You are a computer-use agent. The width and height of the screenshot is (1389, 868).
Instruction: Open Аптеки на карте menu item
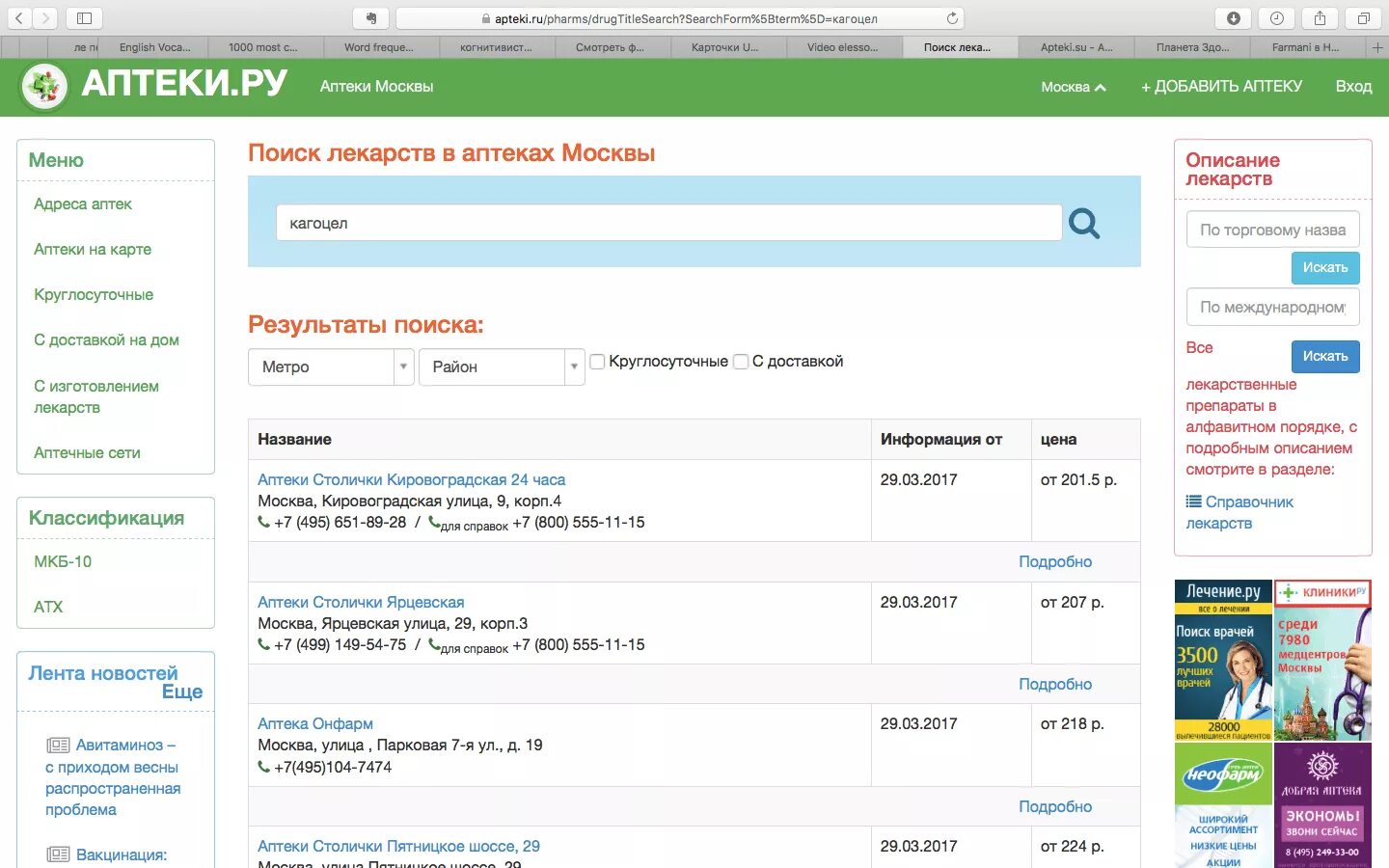coord(93,249)
